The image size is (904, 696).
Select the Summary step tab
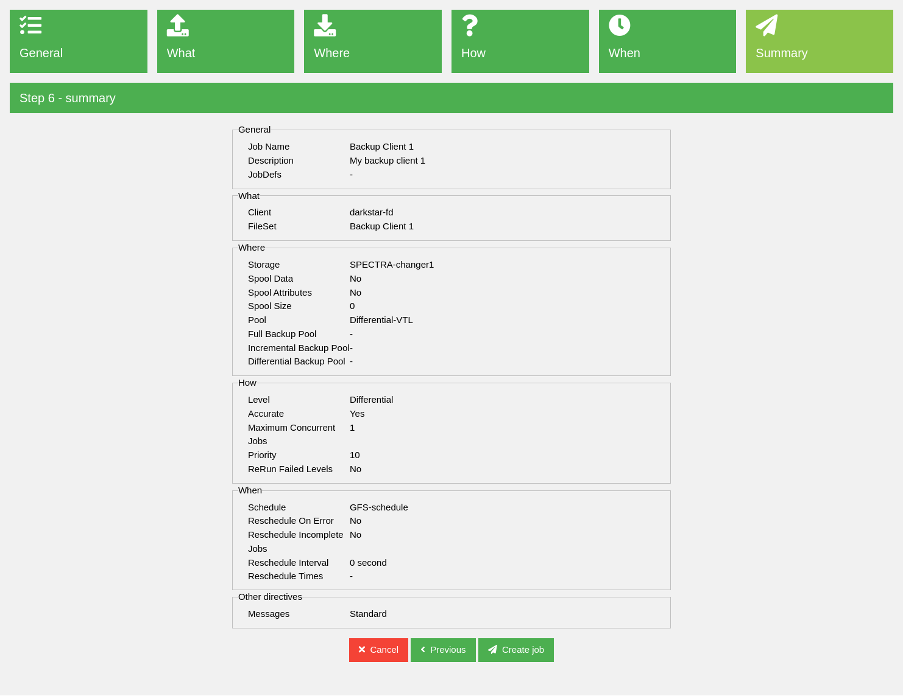click(819, 42)
